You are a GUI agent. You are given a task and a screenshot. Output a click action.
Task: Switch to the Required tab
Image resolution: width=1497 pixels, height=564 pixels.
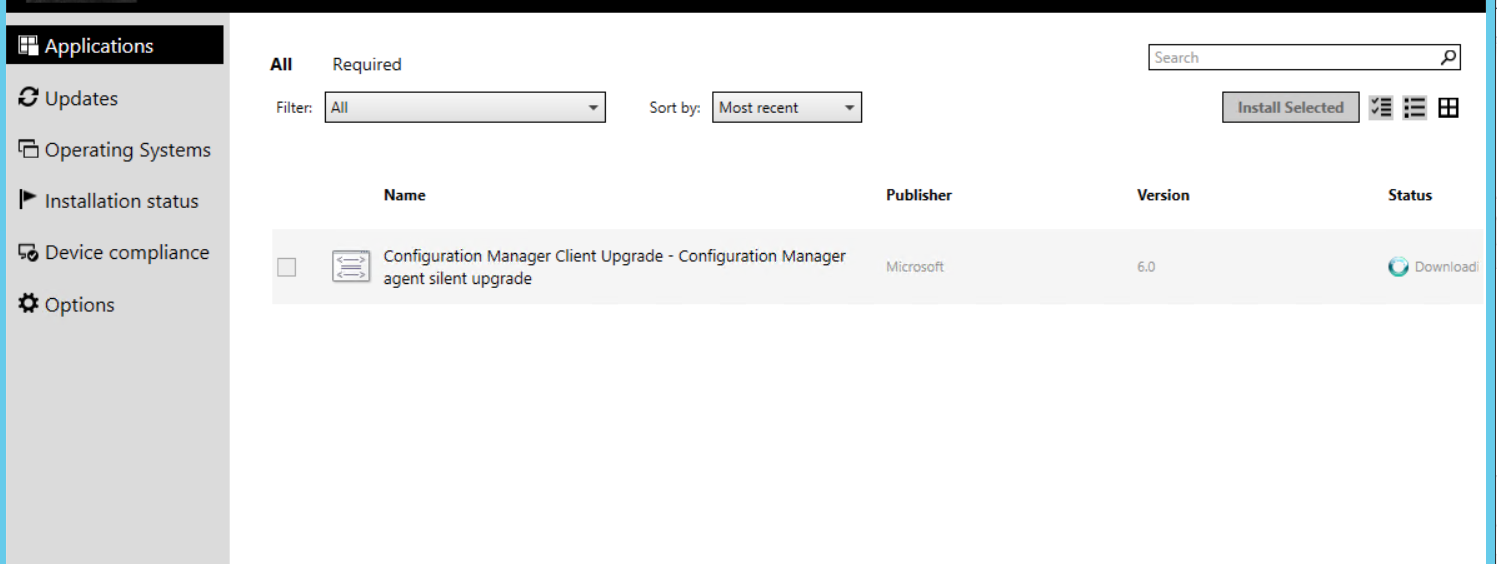(x=367, y=64)
